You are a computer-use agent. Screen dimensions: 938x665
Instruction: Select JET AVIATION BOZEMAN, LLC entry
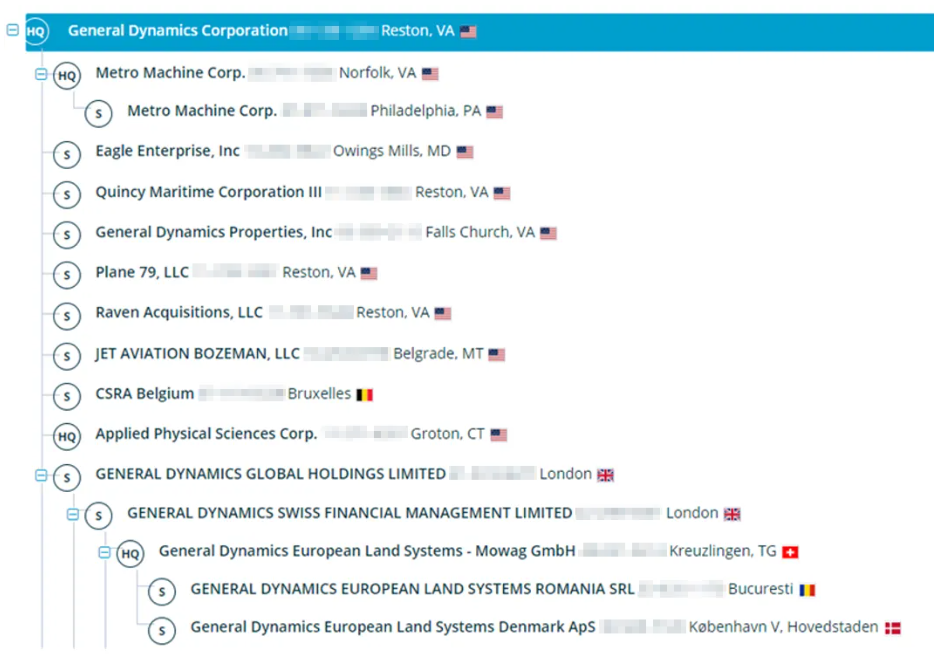[x=197, y=353]
